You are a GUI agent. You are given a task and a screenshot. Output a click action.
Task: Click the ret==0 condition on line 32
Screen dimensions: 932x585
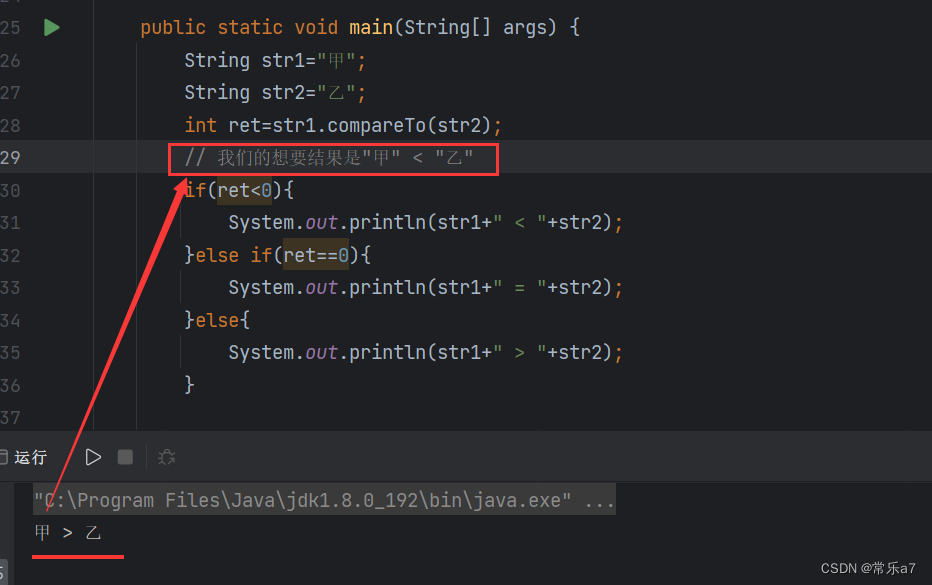point(316,256)
